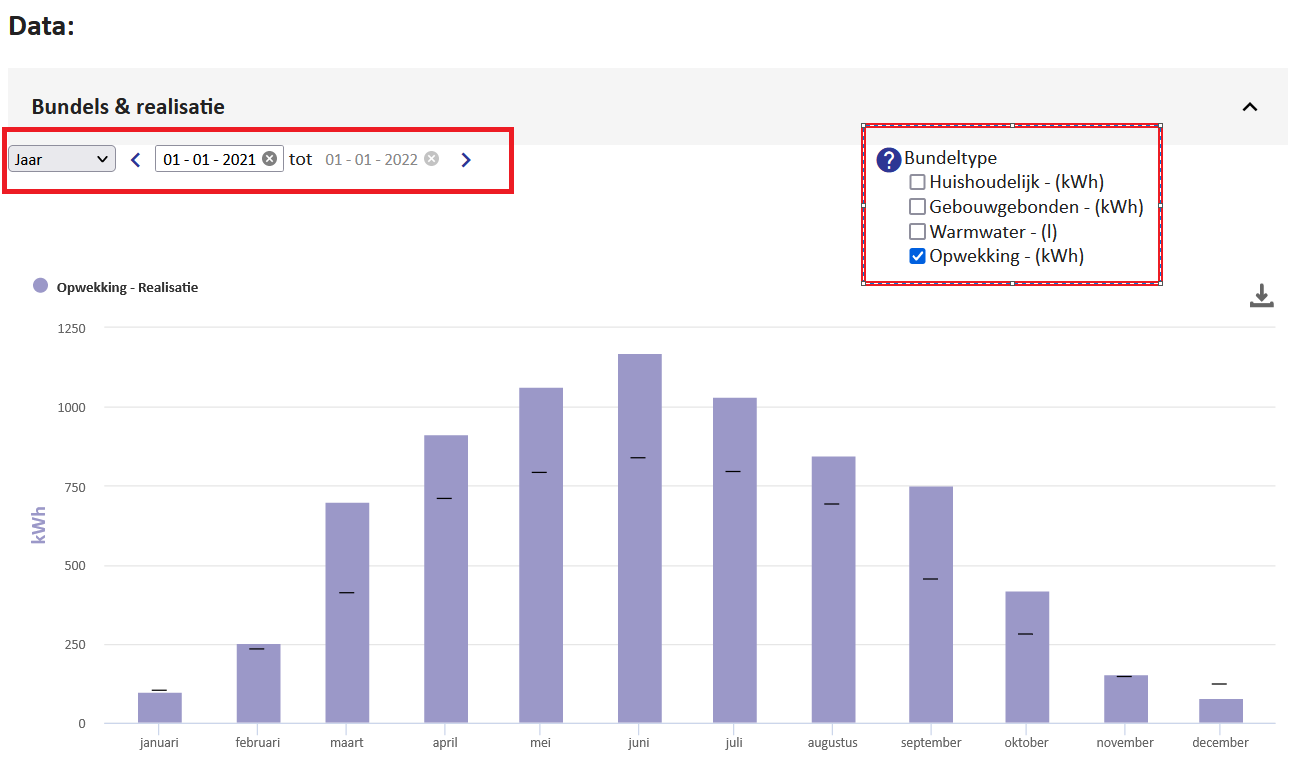Open the Bundeltype help question mark
This screenshot has width=1304, height=775.
[889, 159]
